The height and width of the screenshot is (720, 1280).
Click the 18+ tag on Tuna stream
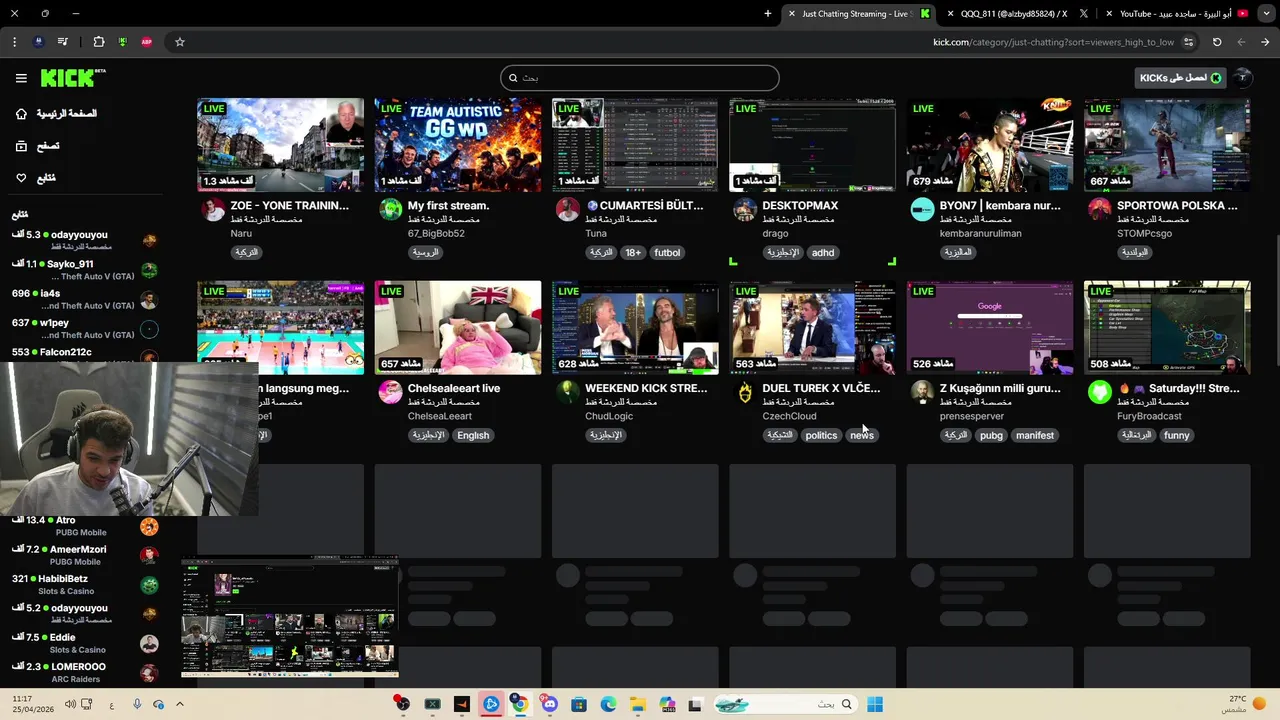coord(633,253)
